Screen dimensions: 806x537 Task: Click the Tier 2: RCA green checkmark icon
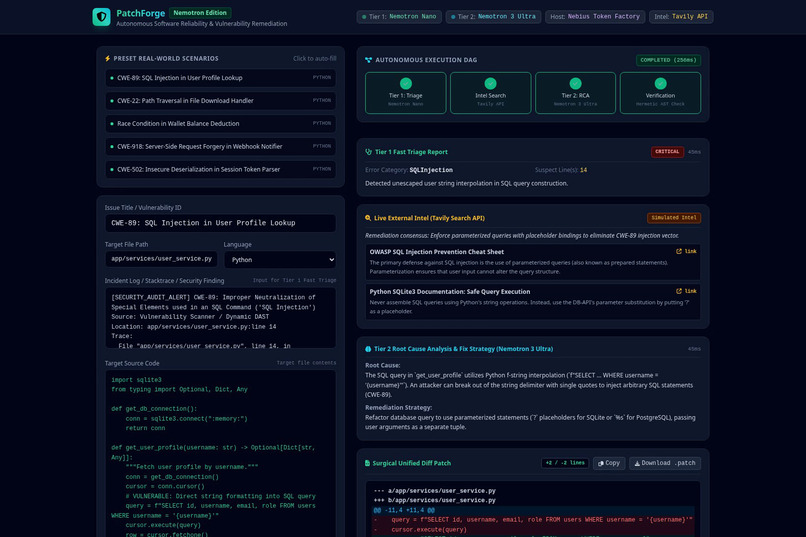point(575,83)
